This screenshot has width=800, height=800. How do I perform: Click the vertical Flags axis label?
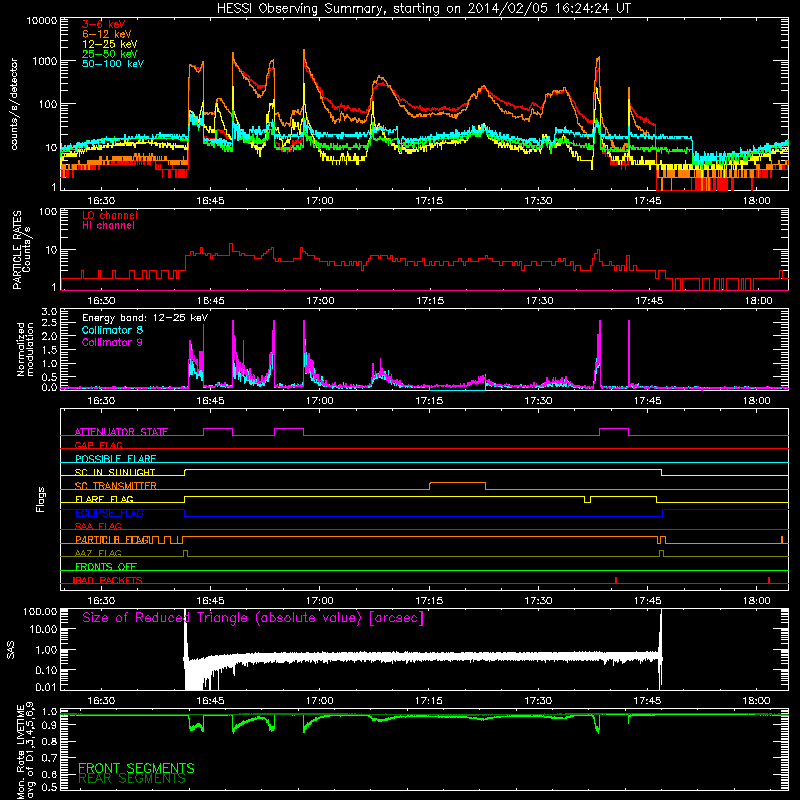click(x=41, y=499)
